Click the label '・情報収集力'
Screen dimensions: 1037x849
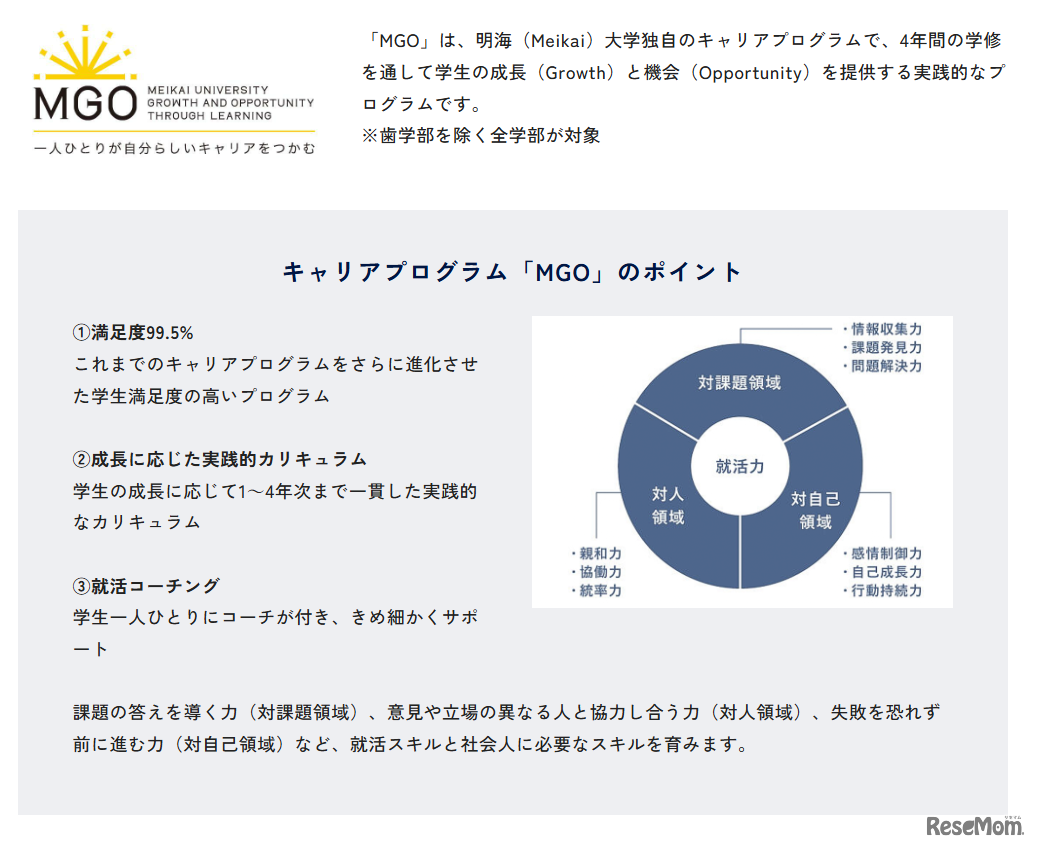pyautogui.click(x=881, y=329)
